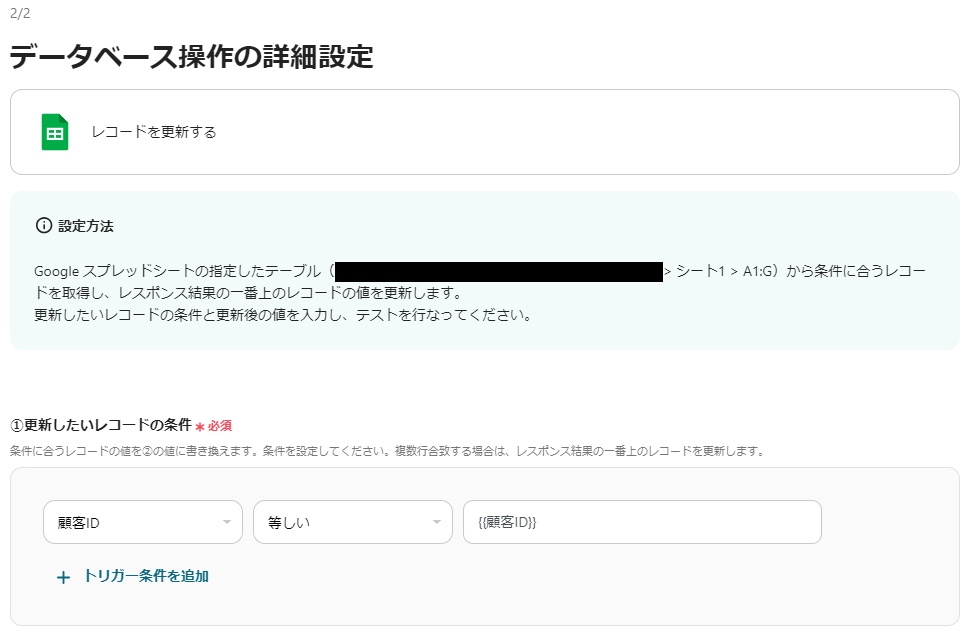
Task: Click the 必須 required label
Action: (219, 424)
